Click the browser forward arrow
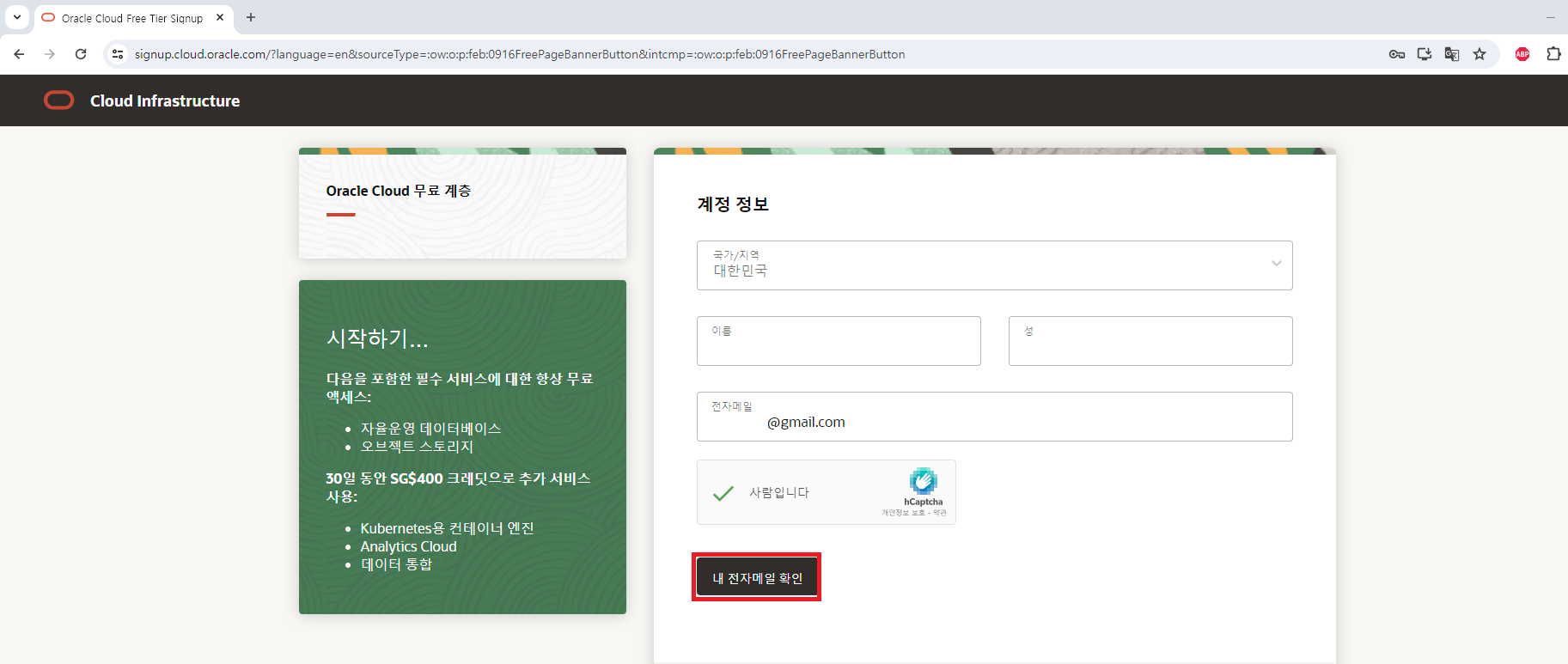The height and width of the screenshot is (664, 1568). [50, 54]
